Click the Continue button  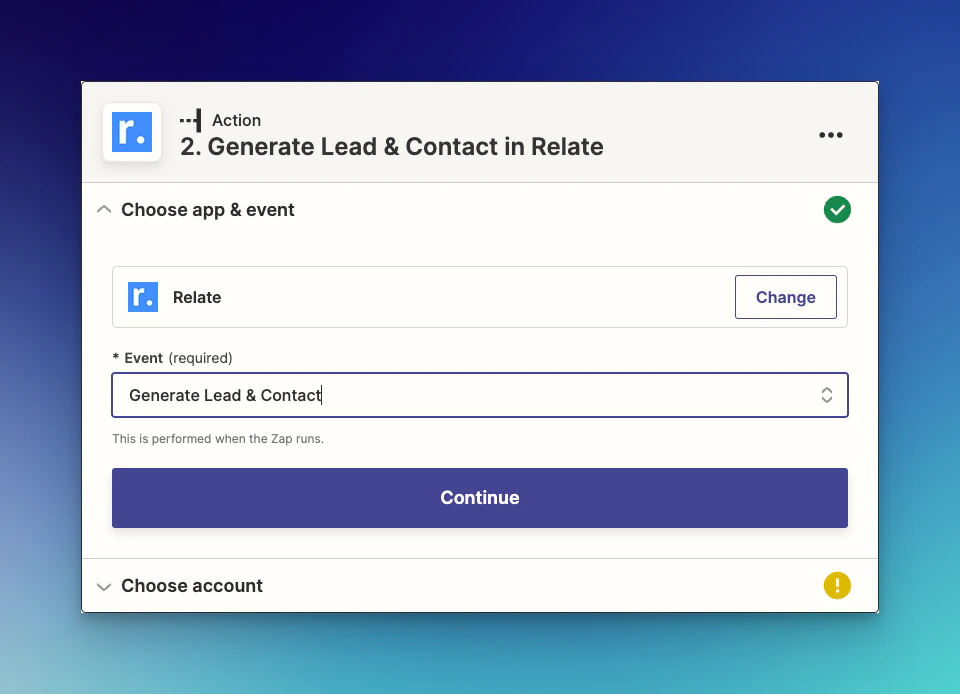(x=479, y=498)
